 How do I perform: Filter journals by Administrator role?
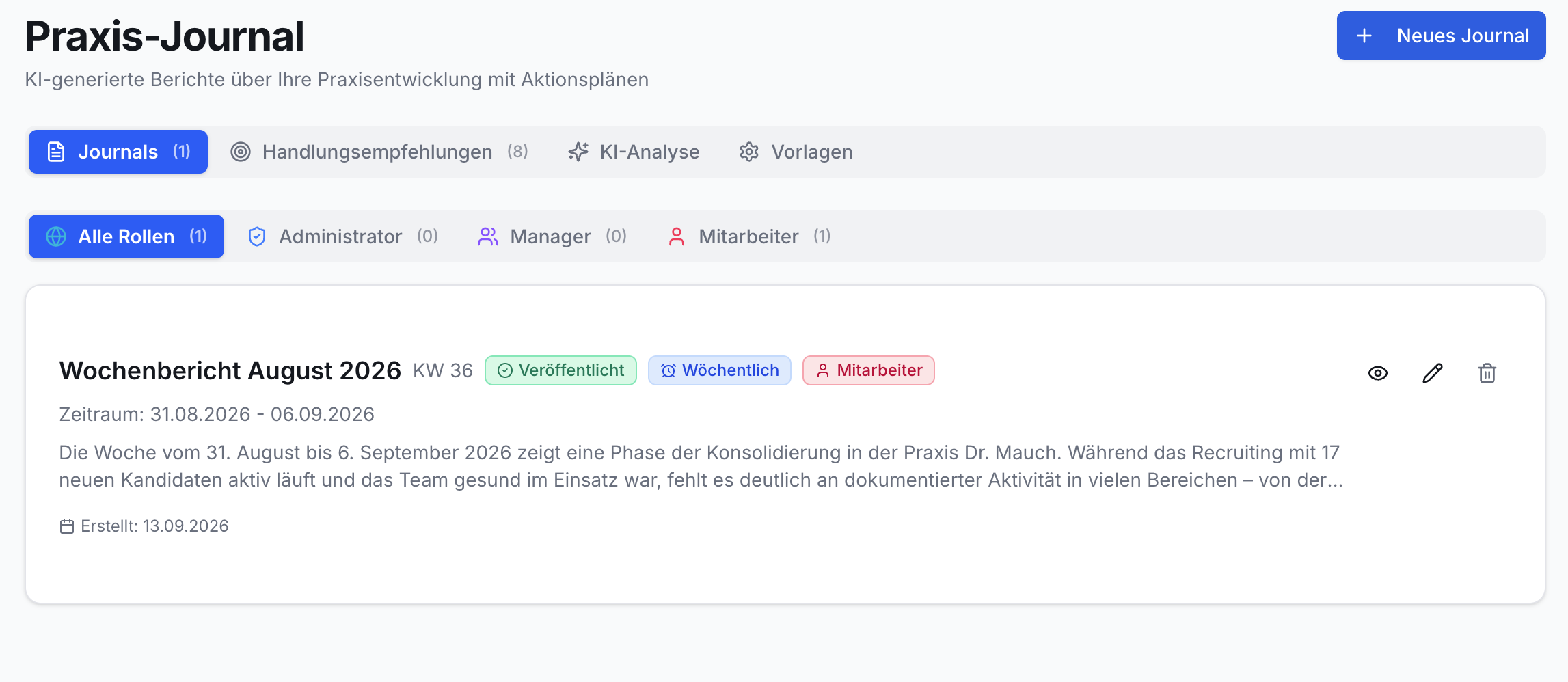(342, 236)
